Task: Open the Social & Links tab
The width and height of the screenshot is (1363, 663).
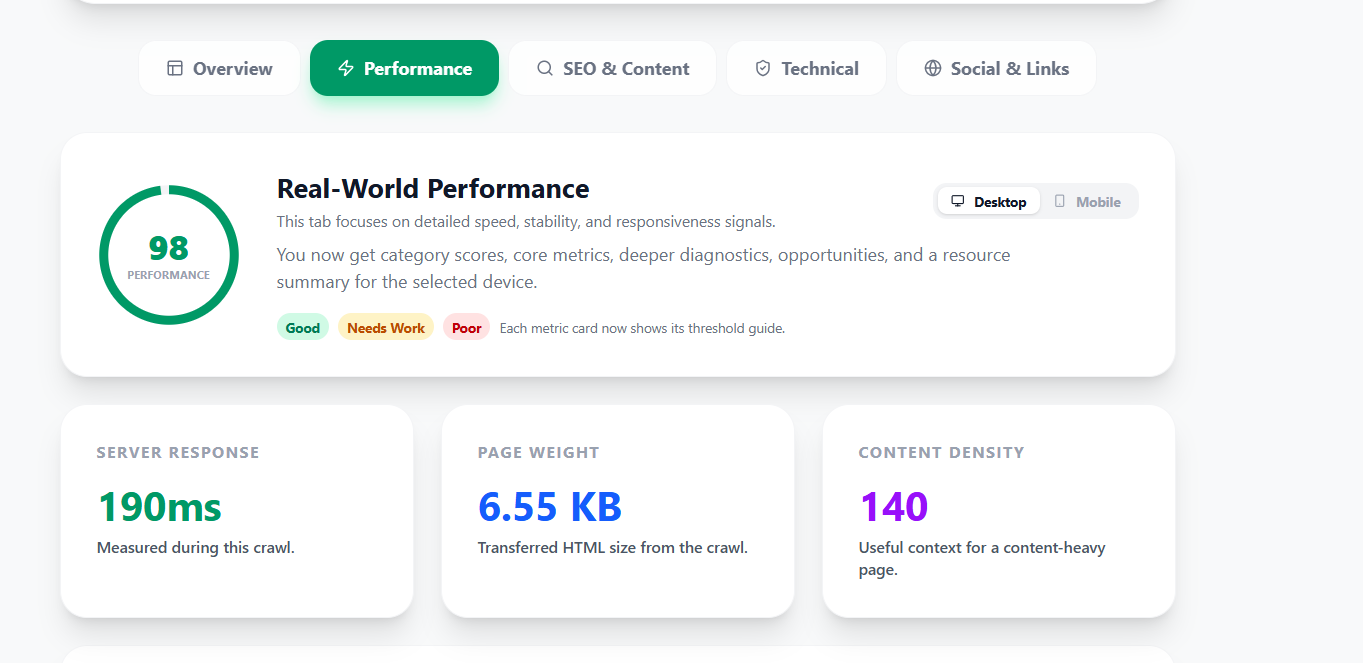Action: [995, 68]
